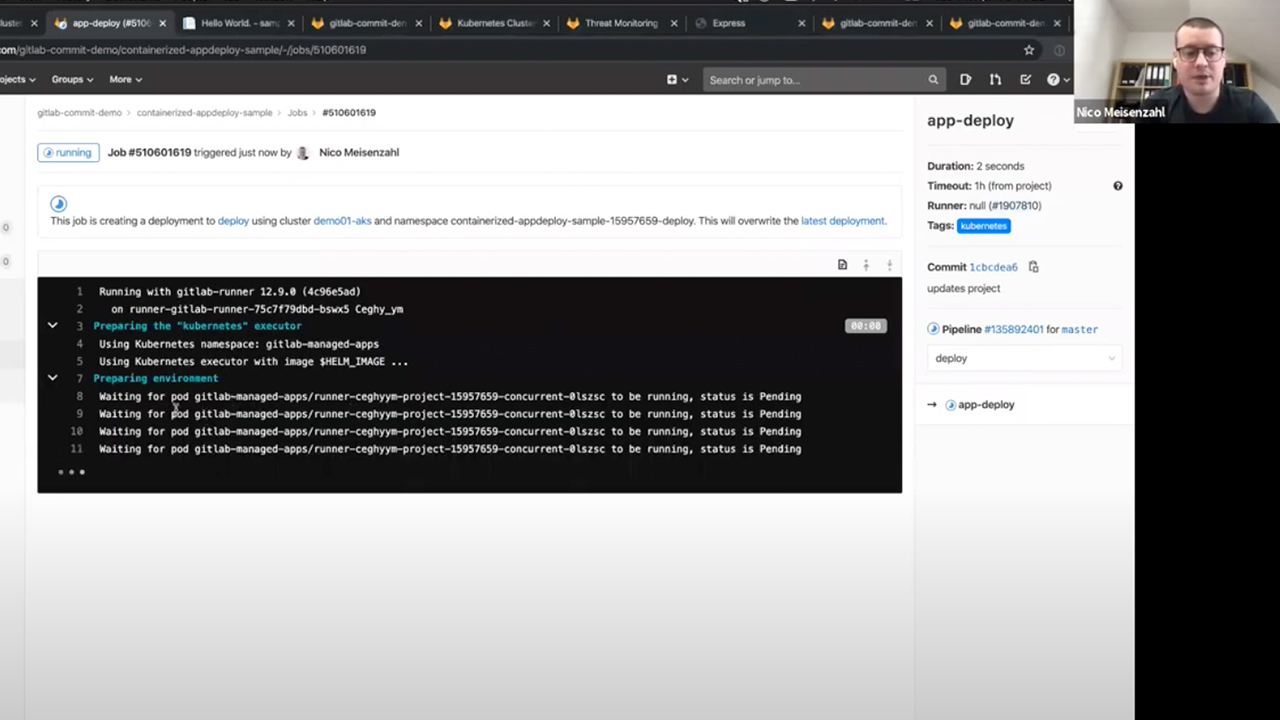Viewport: 1280px width, 720px height.
Task: Open the demo01-aks cluster link
Action: tap(342, 221)
